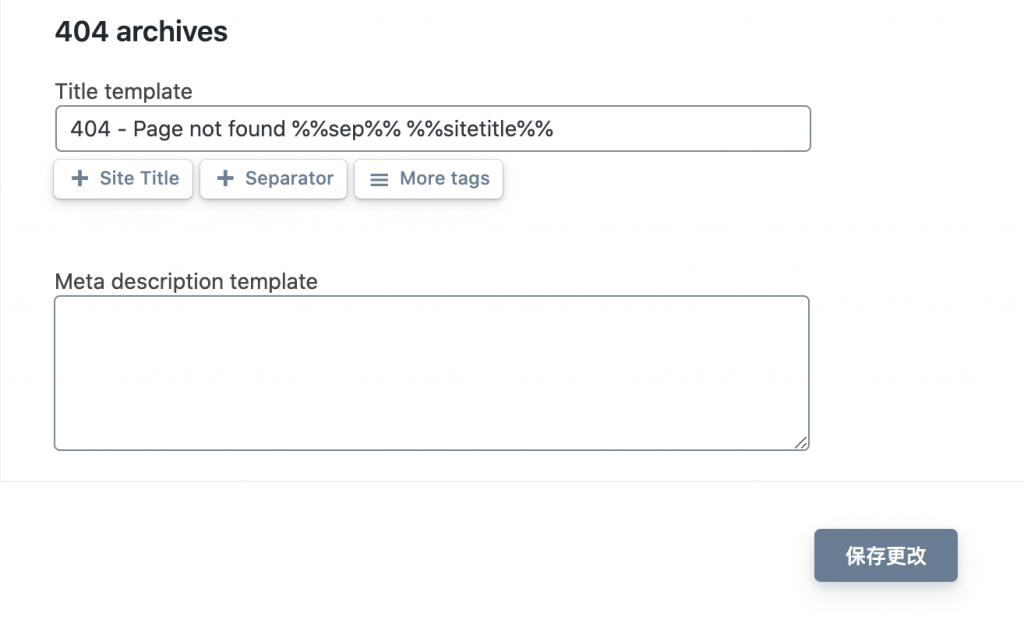The height and width of the screenshot is (620, 1024).
Task: Click the end of the title template text
Action: pos(555,129)
